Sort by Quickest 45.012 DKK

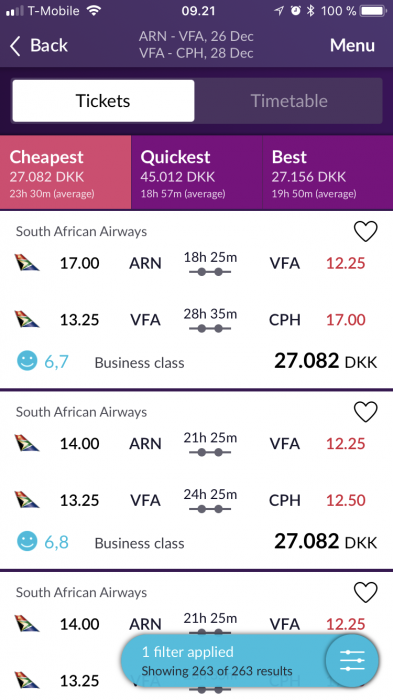(x=196, y=172)
